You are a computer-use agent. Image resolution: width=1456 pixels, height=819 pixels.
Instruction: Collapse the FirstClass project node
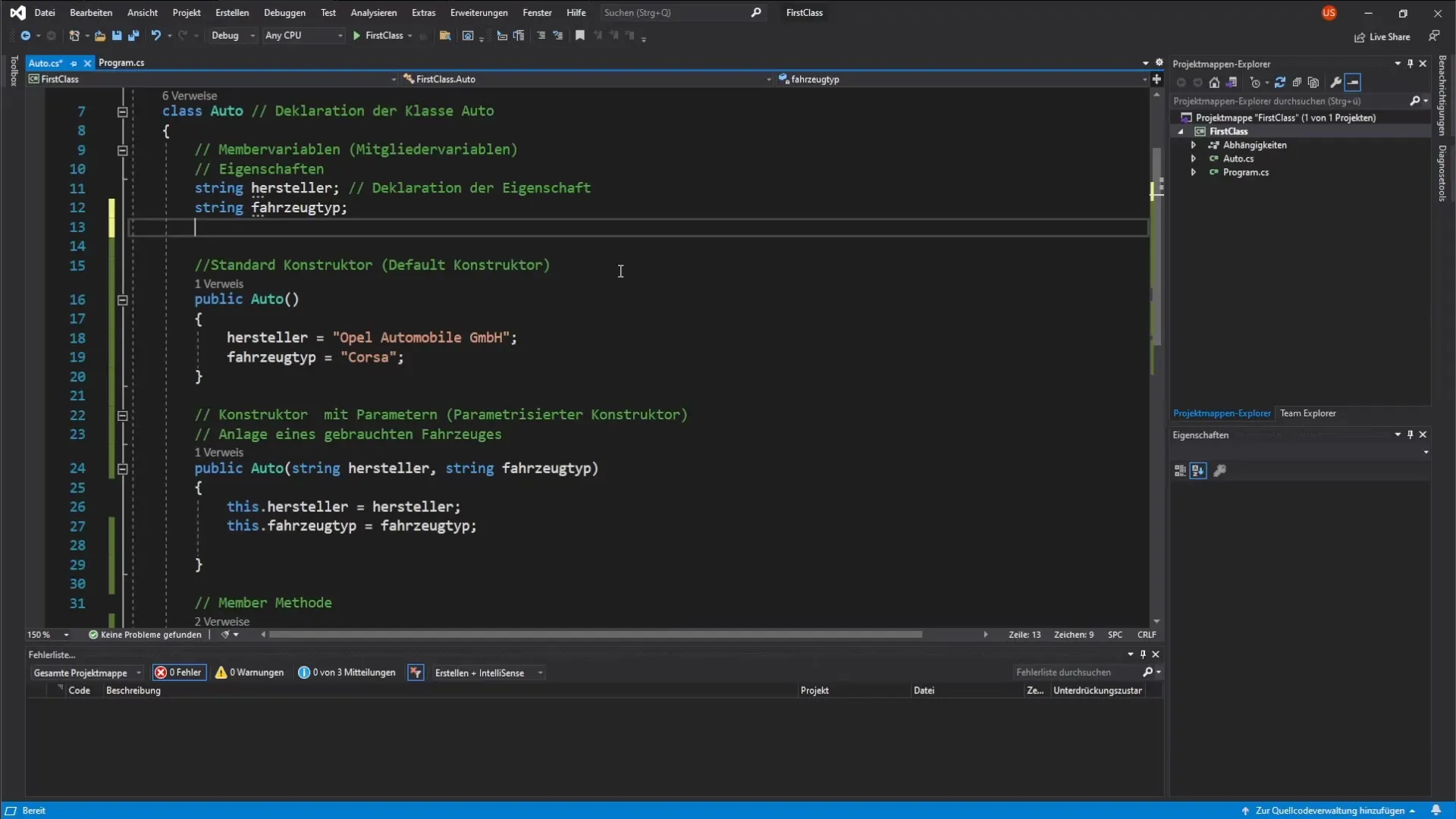(x=1181, y=131)
